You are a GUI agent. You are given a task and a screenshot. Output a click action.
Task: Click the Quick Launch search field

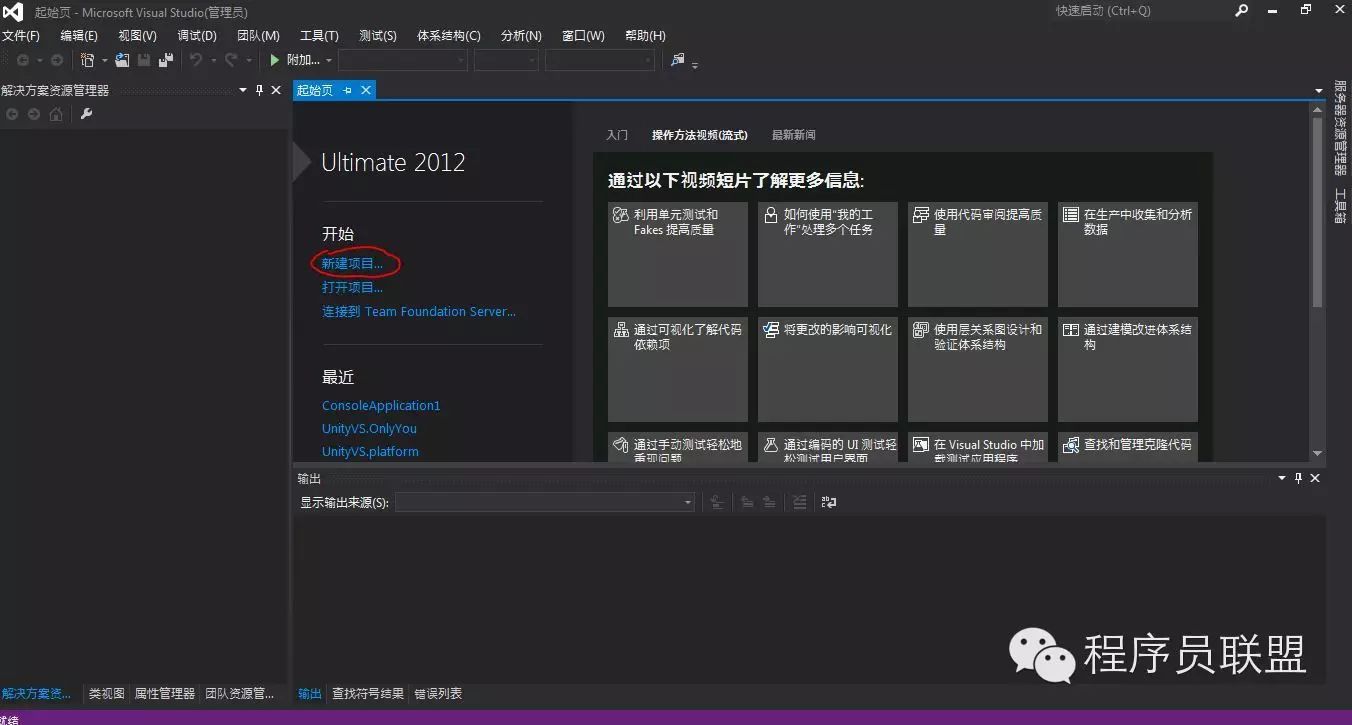(1141, 10)
